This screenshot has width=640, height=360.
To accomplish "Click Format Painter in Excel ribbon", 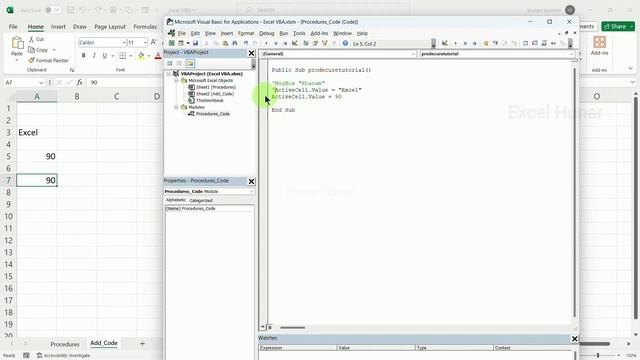I will pos(48,60).
